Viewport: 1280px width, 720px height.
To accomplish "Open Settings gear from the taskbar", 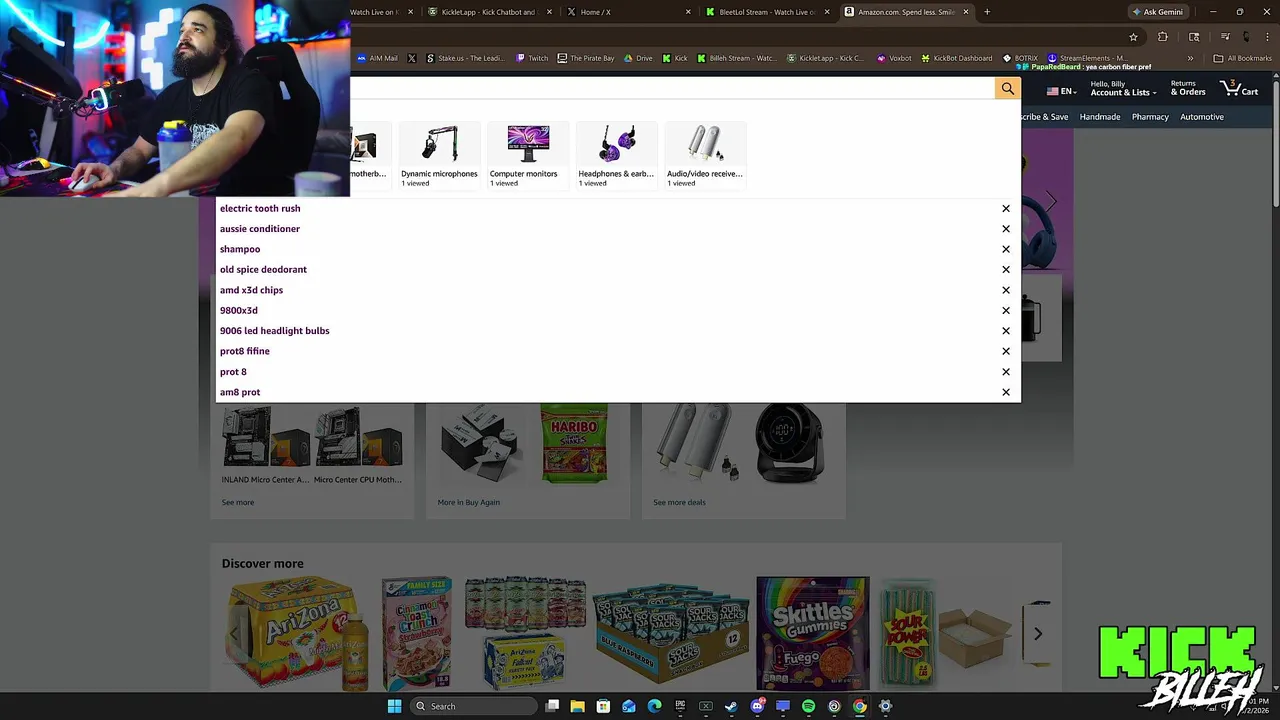I will 885,706.
